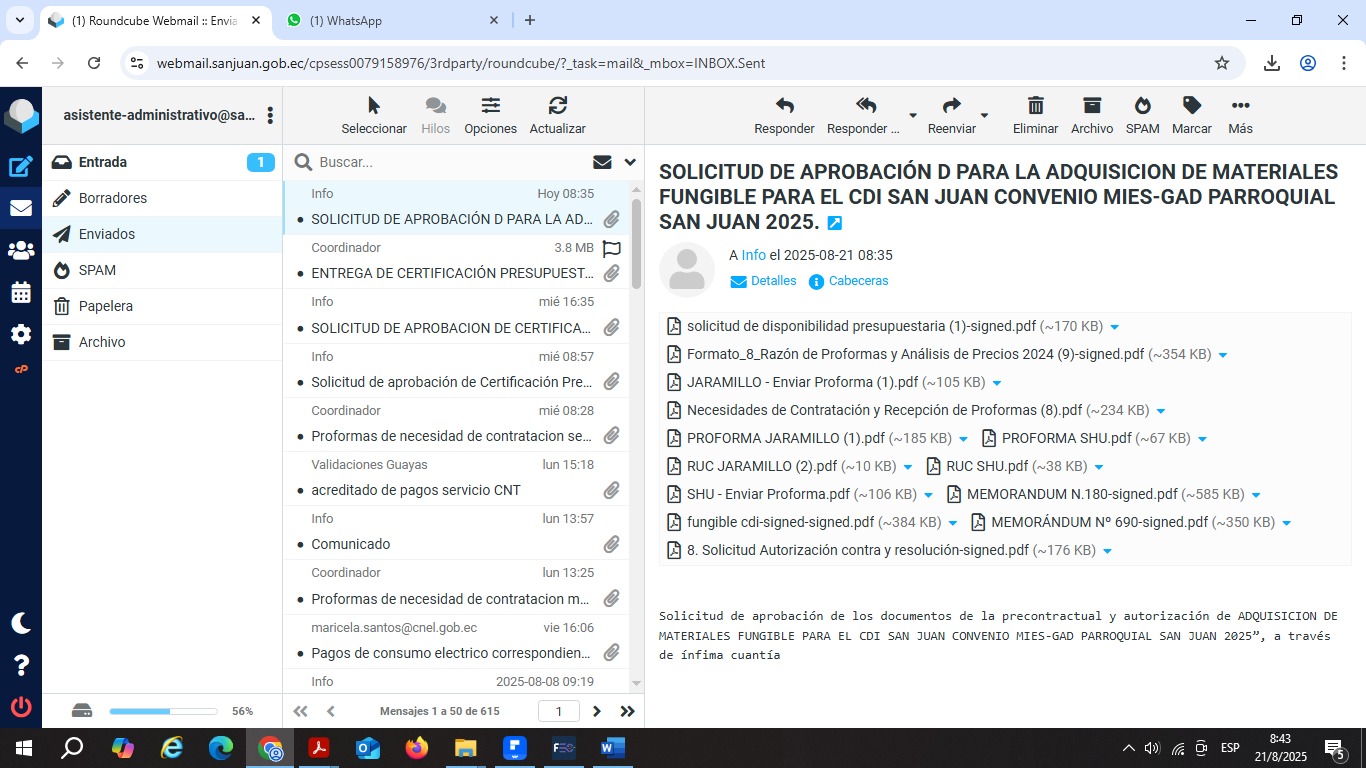Expand the PROFORMA SHU.pdf attachment menu
This screenshot has width=1366, height=768.
tap(1202, 439)
